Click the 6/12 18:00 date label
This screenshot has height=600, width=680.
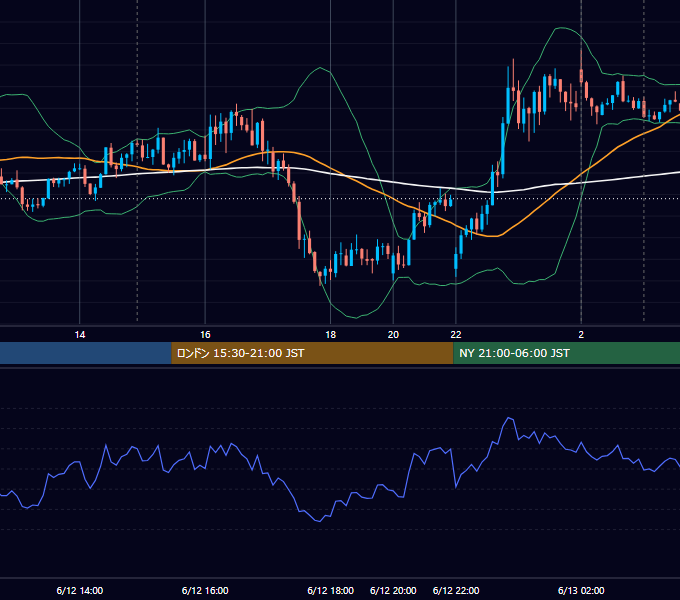tap(330, 590)
